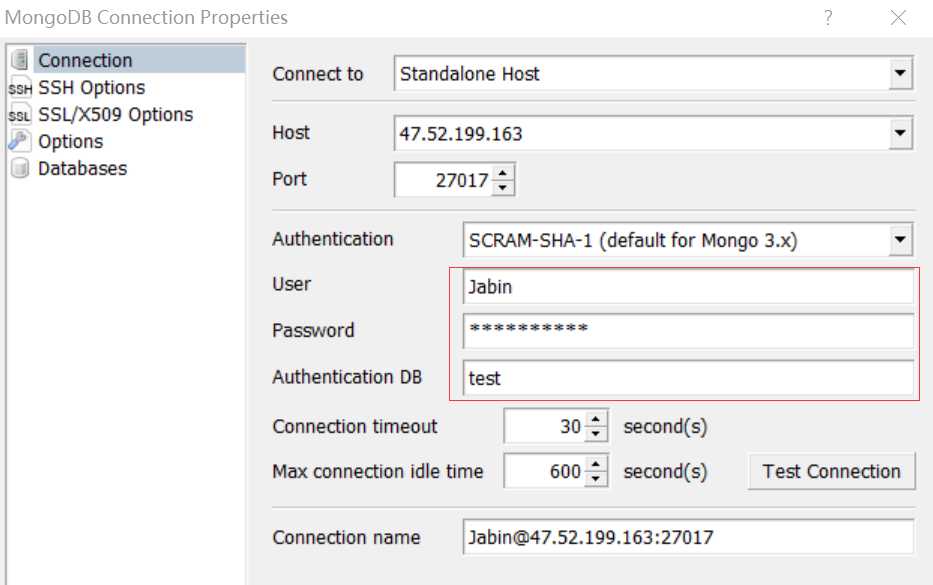The image size is (933, 585).
Task: Open the Databases category label
Action: [82, 168]
